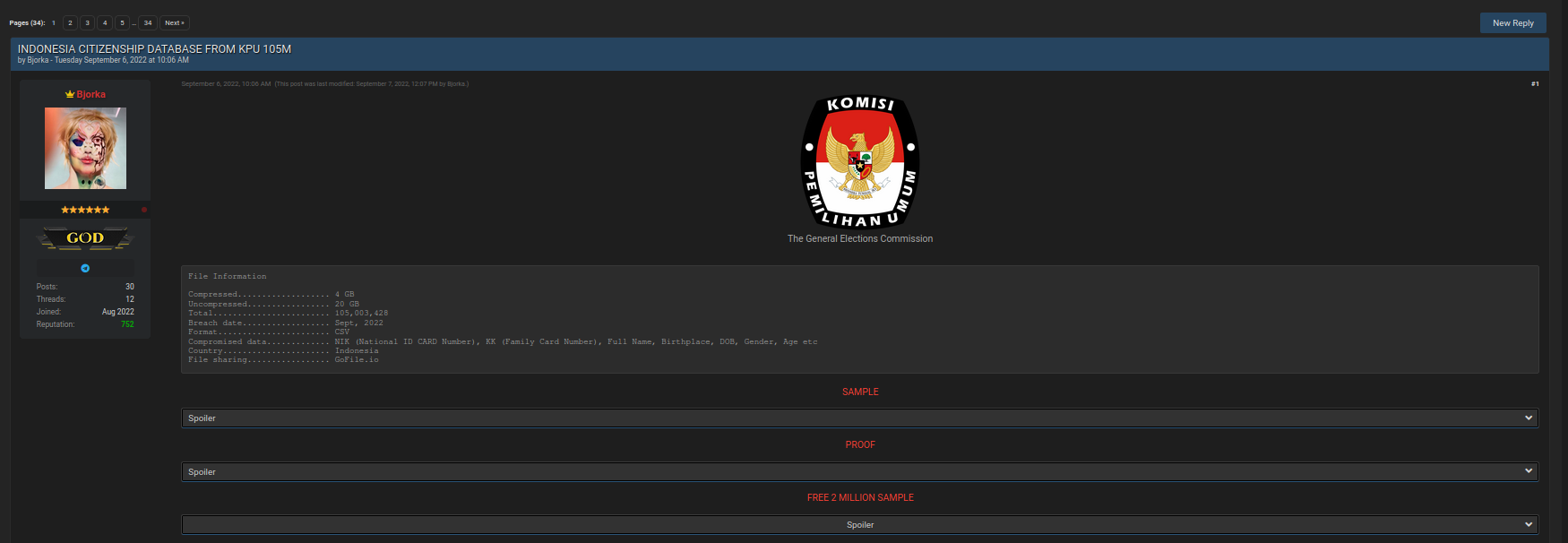Go to page 2 of the thread

[70, 23]
